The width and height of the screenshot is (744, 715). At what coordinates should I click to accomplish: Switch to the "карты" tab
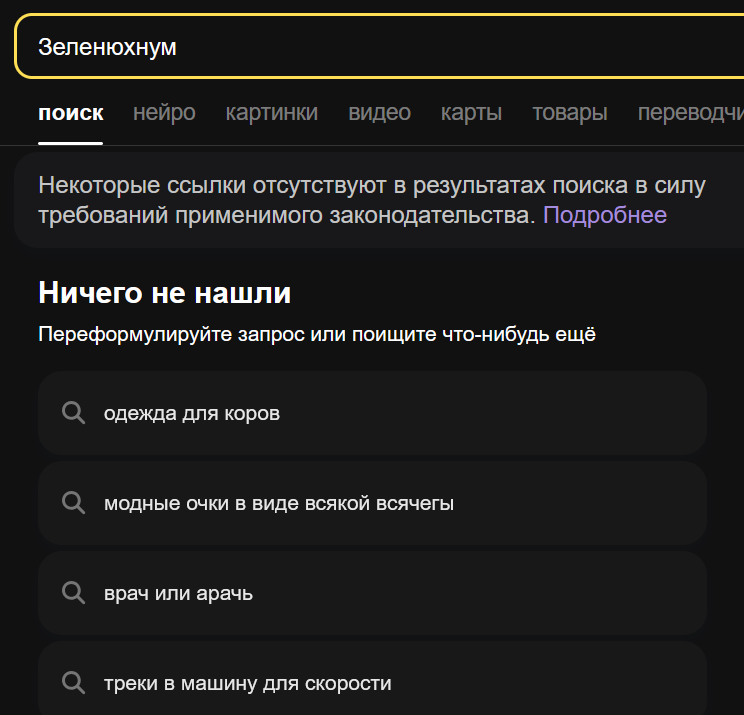tap(471, 113)
